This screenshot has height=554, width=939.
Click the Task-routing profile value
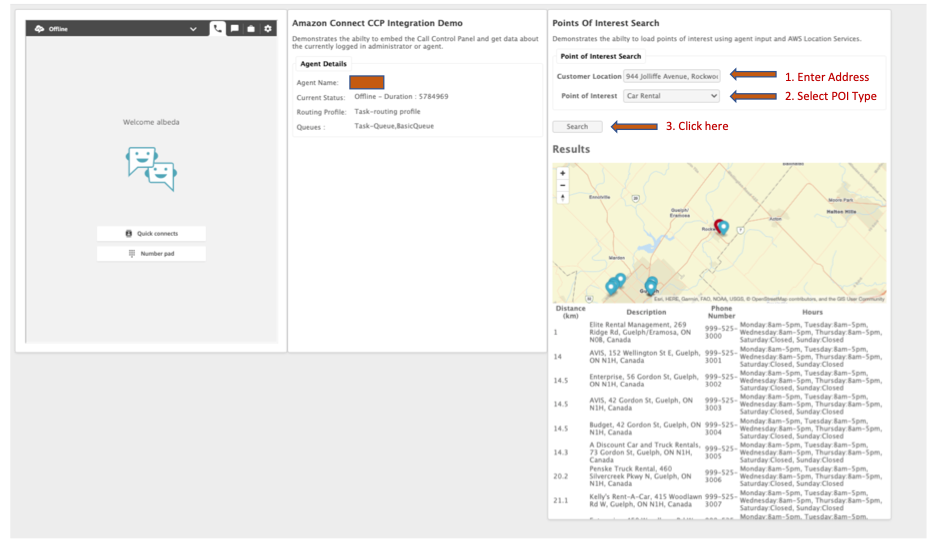pos(387,111)
